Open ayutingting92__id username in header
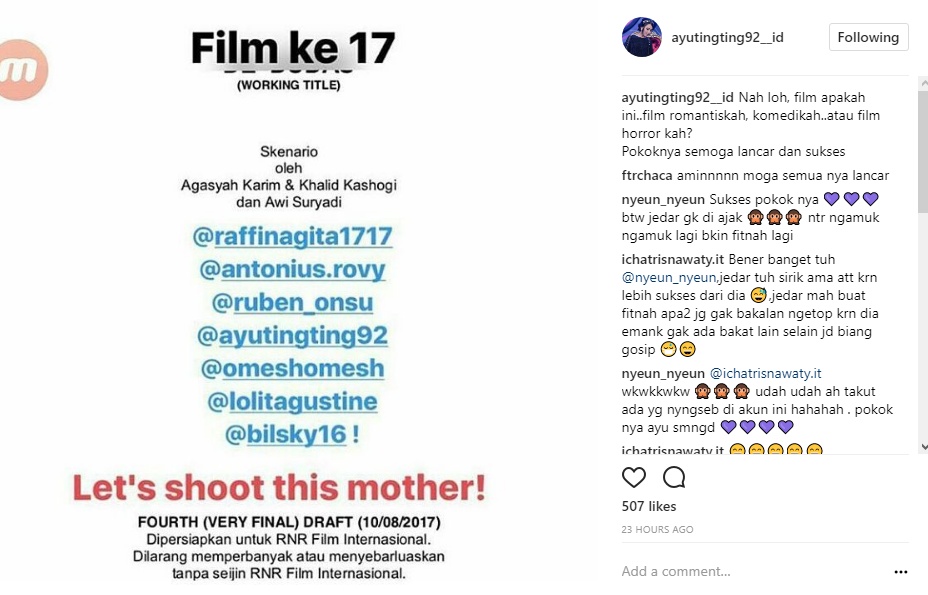The height and width of the screenshot is (595, 928). point(730,37)
